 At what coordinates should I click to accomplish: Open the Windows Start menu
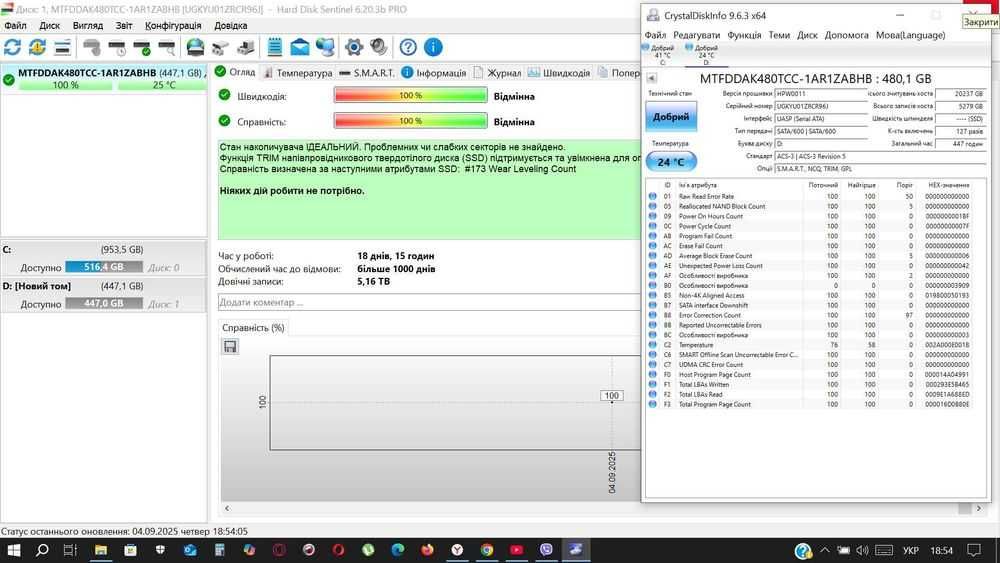pyautogui.click(x=13, y=550)
